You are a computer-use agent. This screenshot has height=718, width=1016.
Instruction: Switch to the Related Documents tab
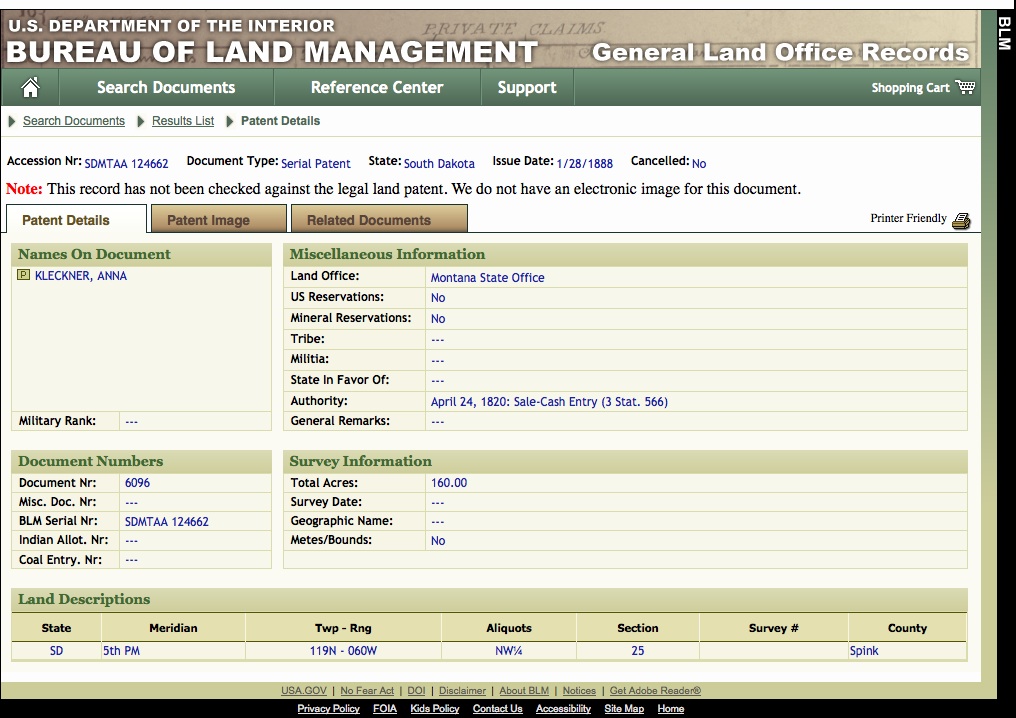tap(368, 220)
